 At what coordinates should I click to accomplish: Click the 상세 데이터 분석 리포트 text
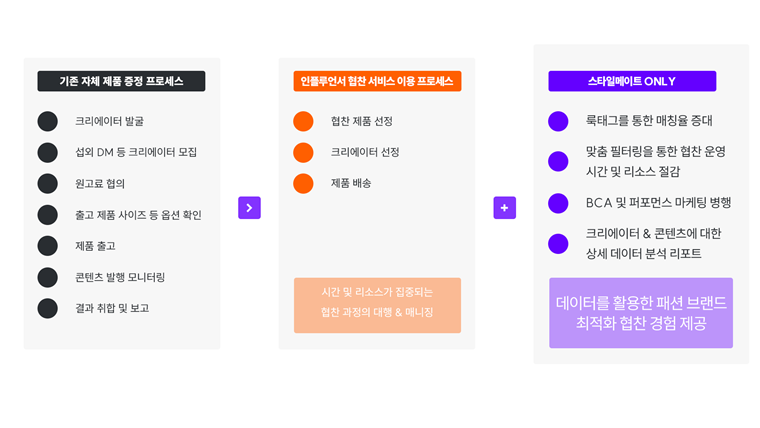coord(643,254)
